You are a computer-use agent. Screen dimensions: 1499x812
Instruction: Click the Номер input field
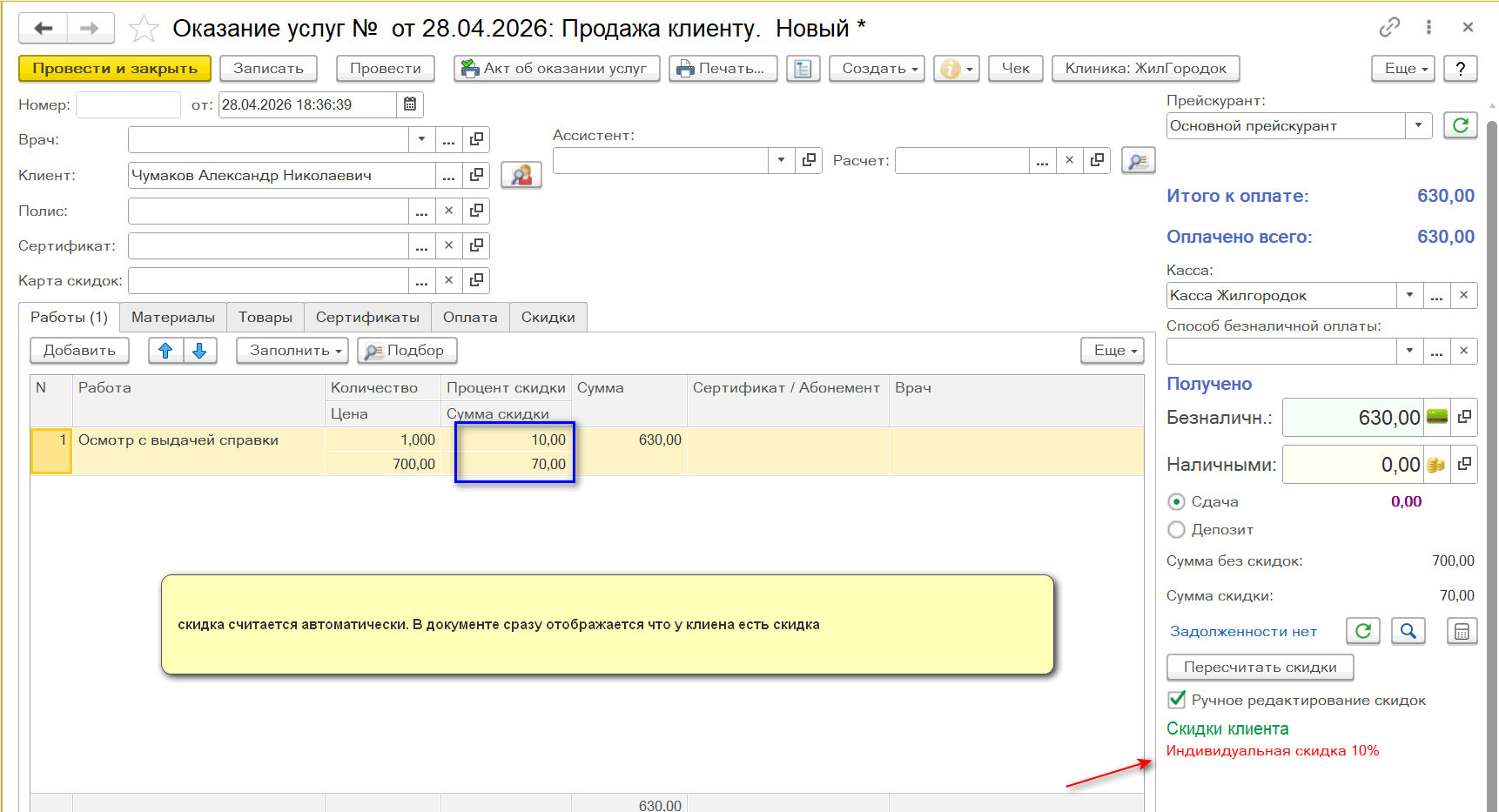pos(128,104)
